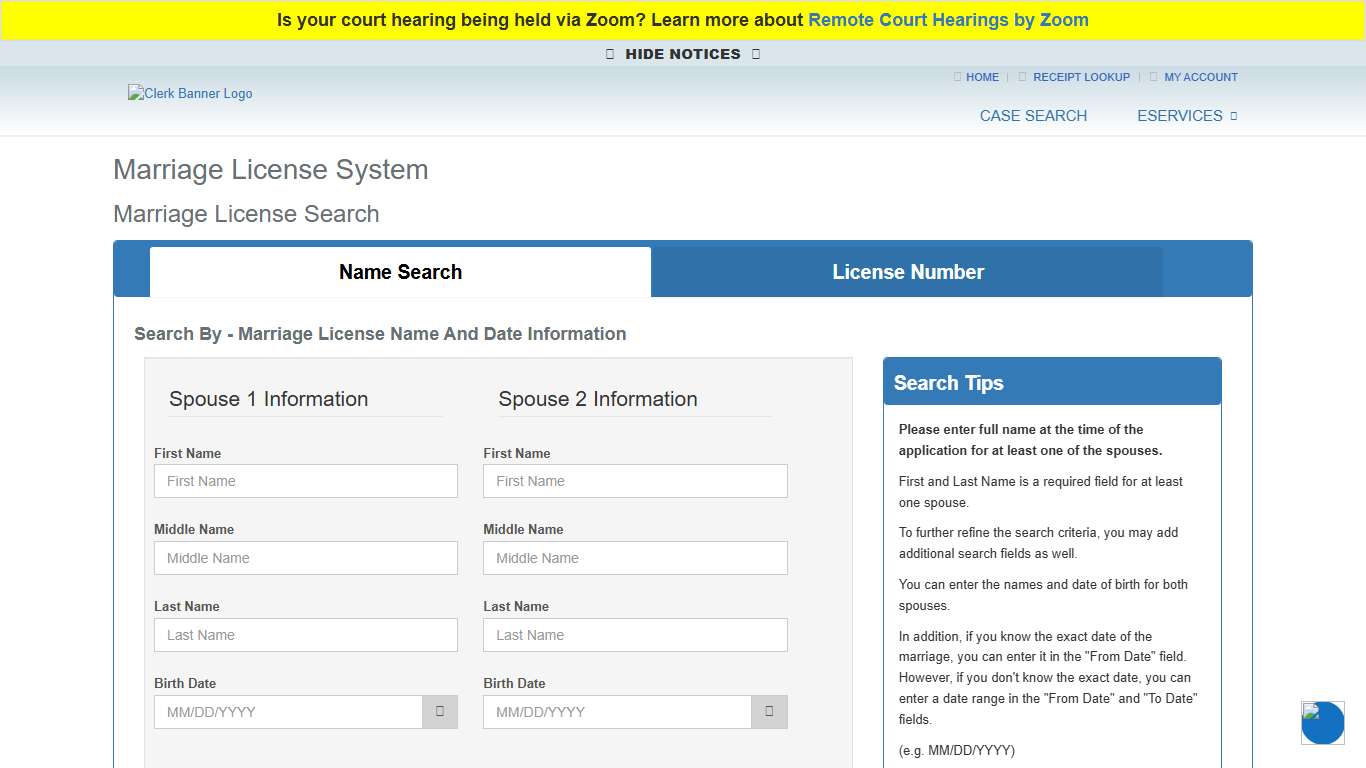Open the Receipt Lookup icon
Image resolution: width=1366 pixels, height=768 pixels.
(1021, 77)
